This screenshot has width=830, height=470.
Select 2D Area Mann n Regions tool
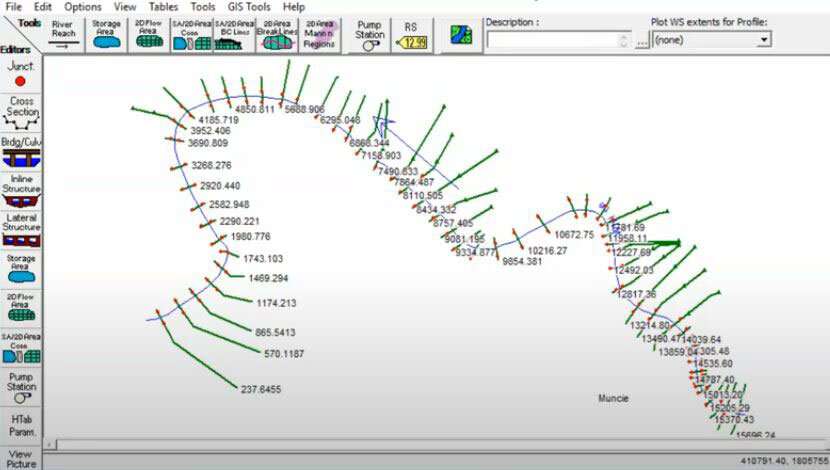click(320, 35)
